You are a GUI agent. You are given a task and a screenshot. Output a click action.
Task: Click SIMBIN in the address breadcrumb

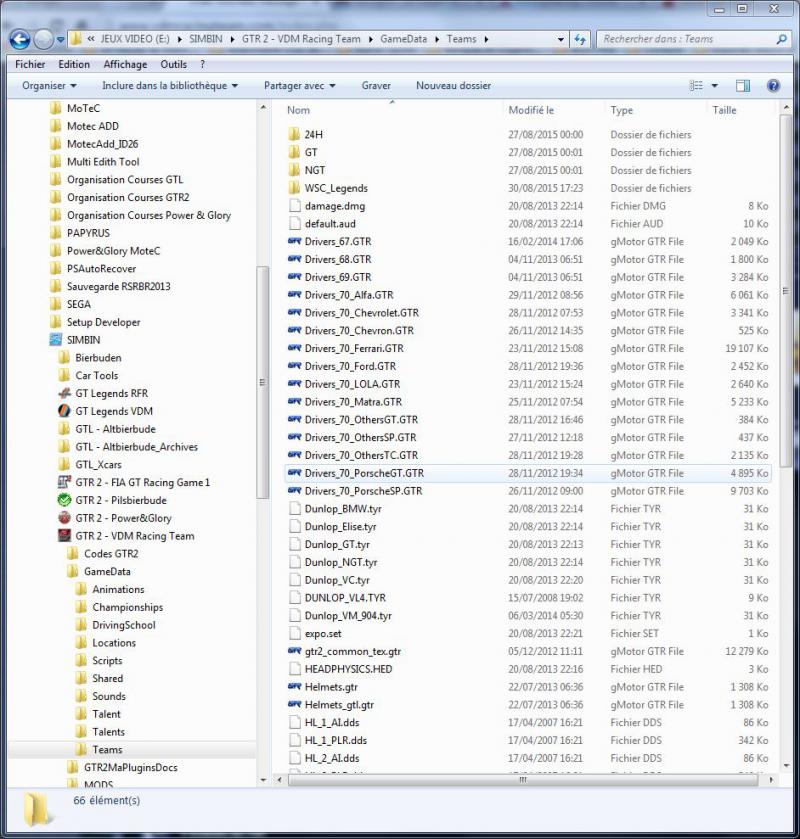205,39
